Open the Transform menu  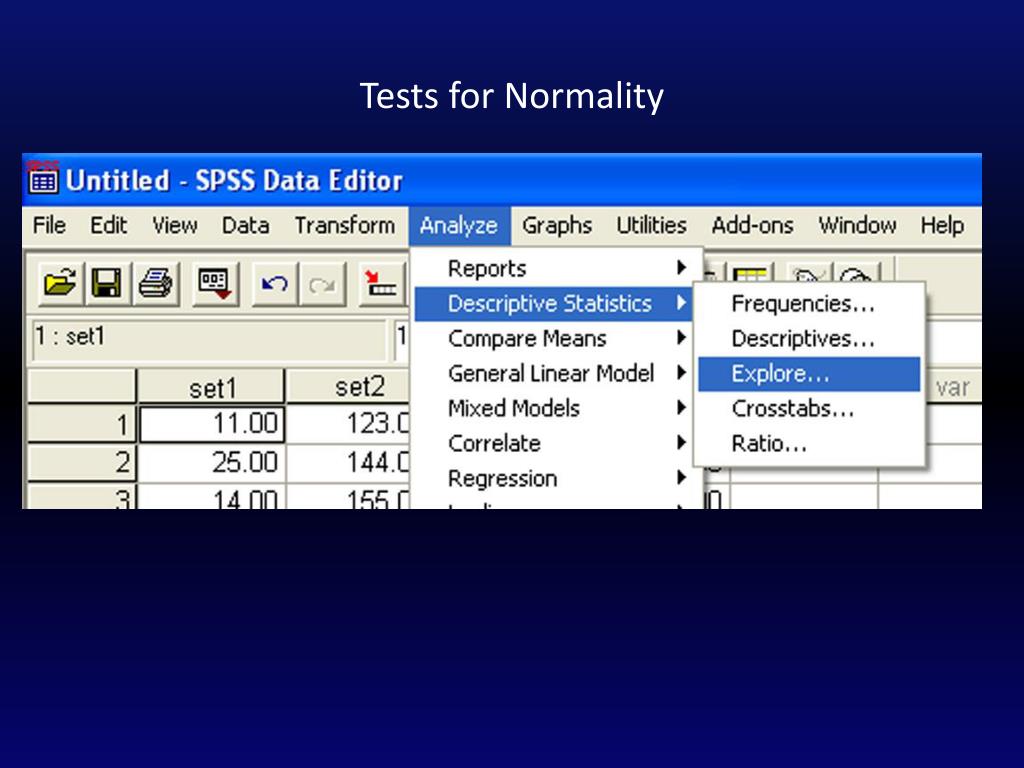[x=344, y=225]
